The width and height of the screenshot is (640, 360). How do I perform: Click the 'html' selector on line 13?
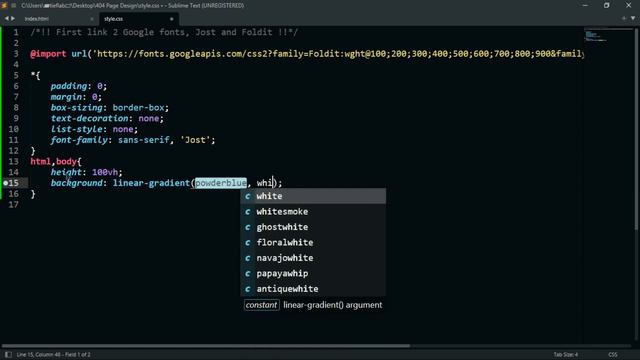click(40, 162)
